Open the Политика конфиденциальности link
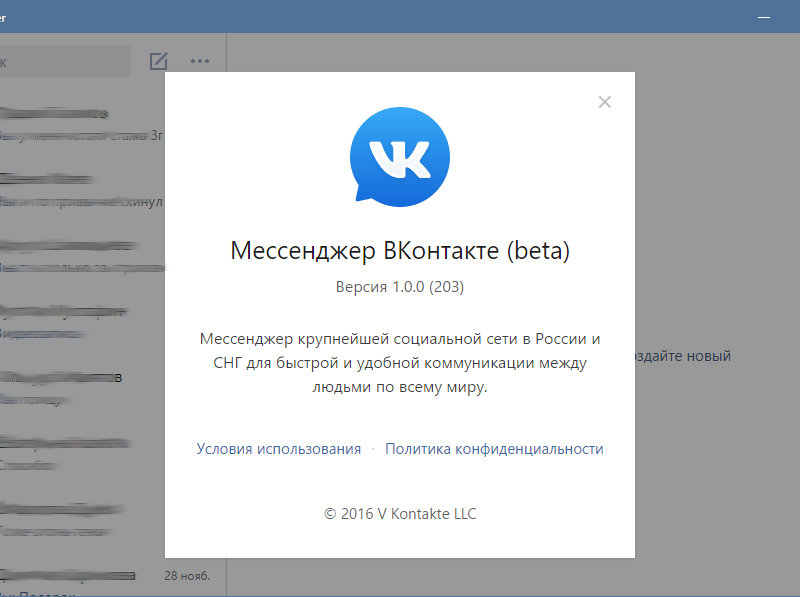The image size is (800, 597). click(494, 449)
